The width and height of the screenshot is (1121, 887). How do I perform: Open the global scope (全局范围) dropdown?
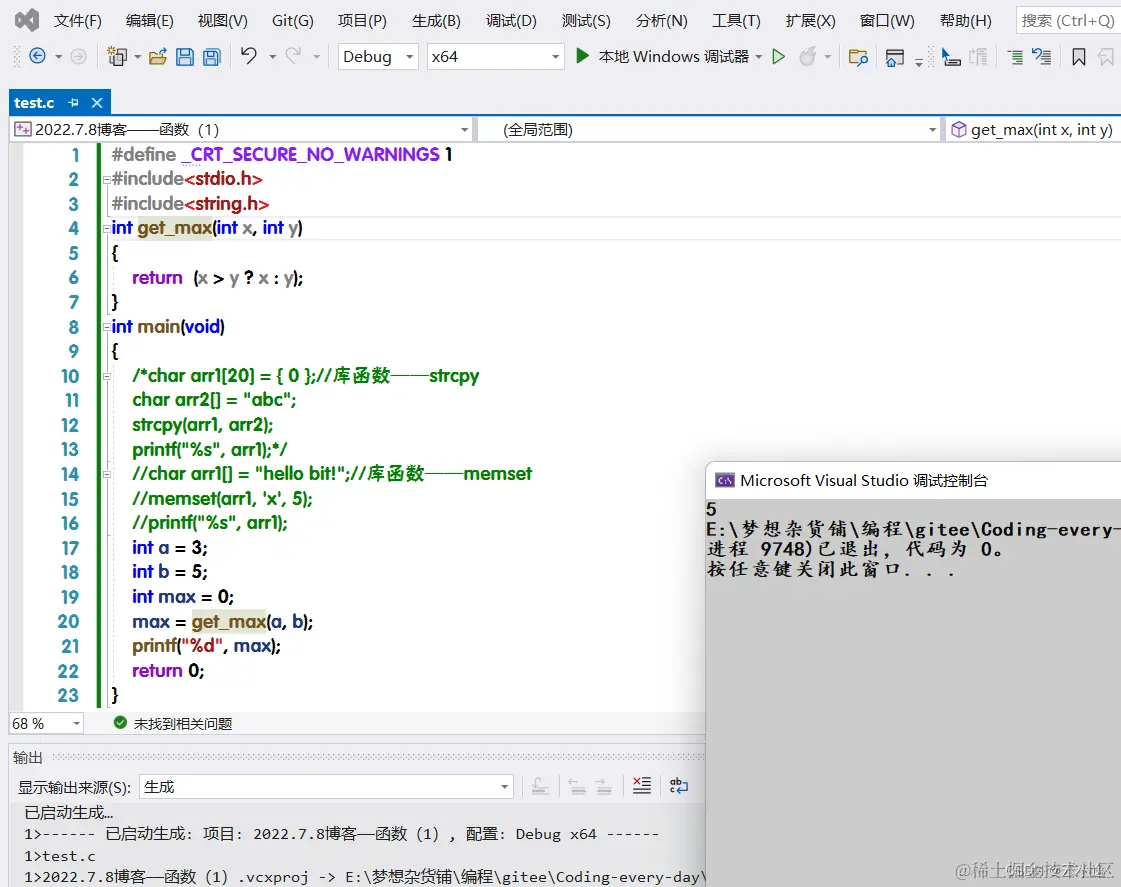click(708, 129)
